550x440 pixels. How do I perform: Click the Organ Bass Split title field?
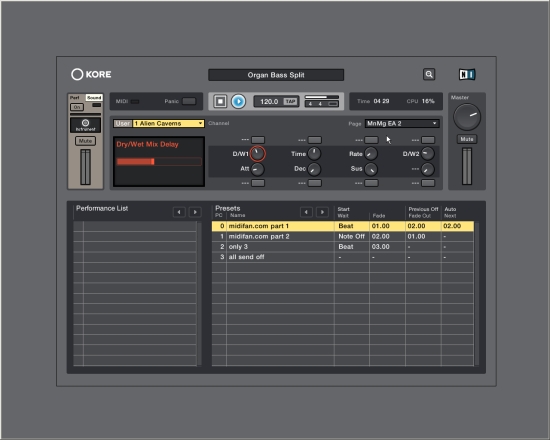coord(276,75)
